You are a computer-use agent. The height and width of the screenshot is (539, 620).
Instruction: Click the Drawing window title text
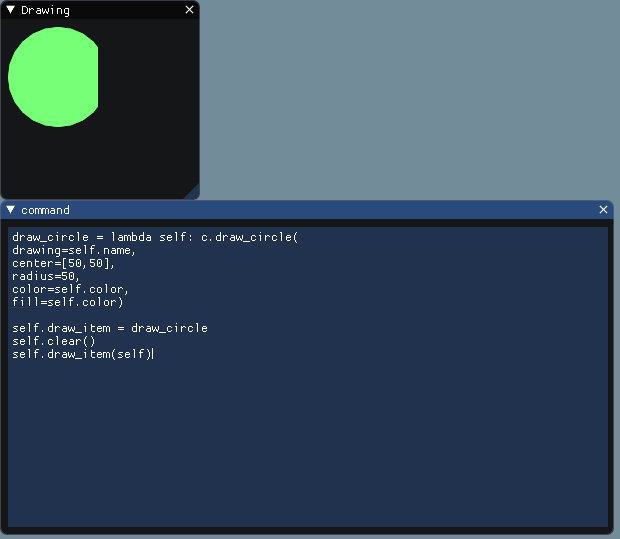pos(45,10)
